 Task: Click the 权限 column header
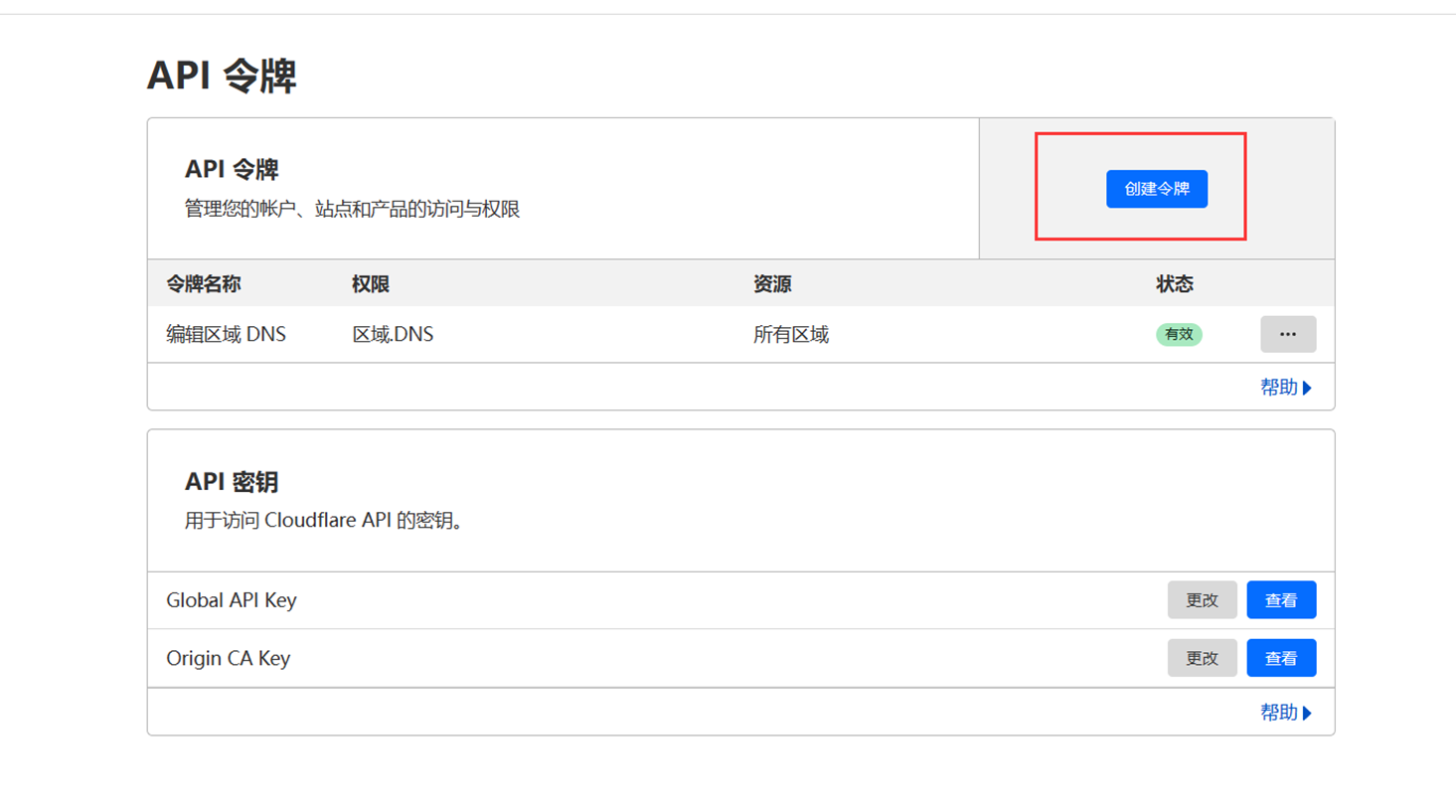[x=370, y=284]
